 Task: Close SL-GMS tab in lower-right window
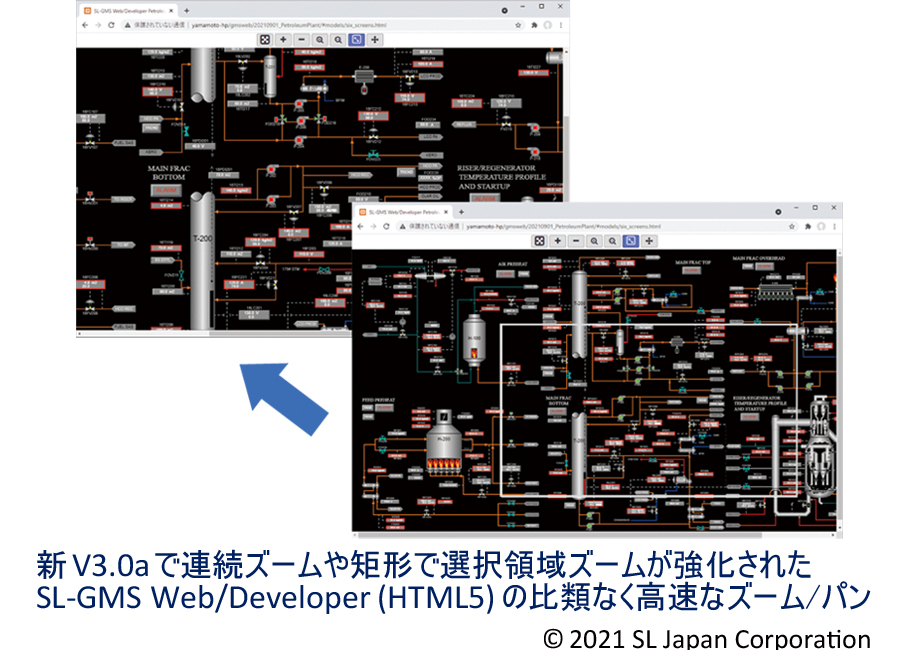point(446,212)
